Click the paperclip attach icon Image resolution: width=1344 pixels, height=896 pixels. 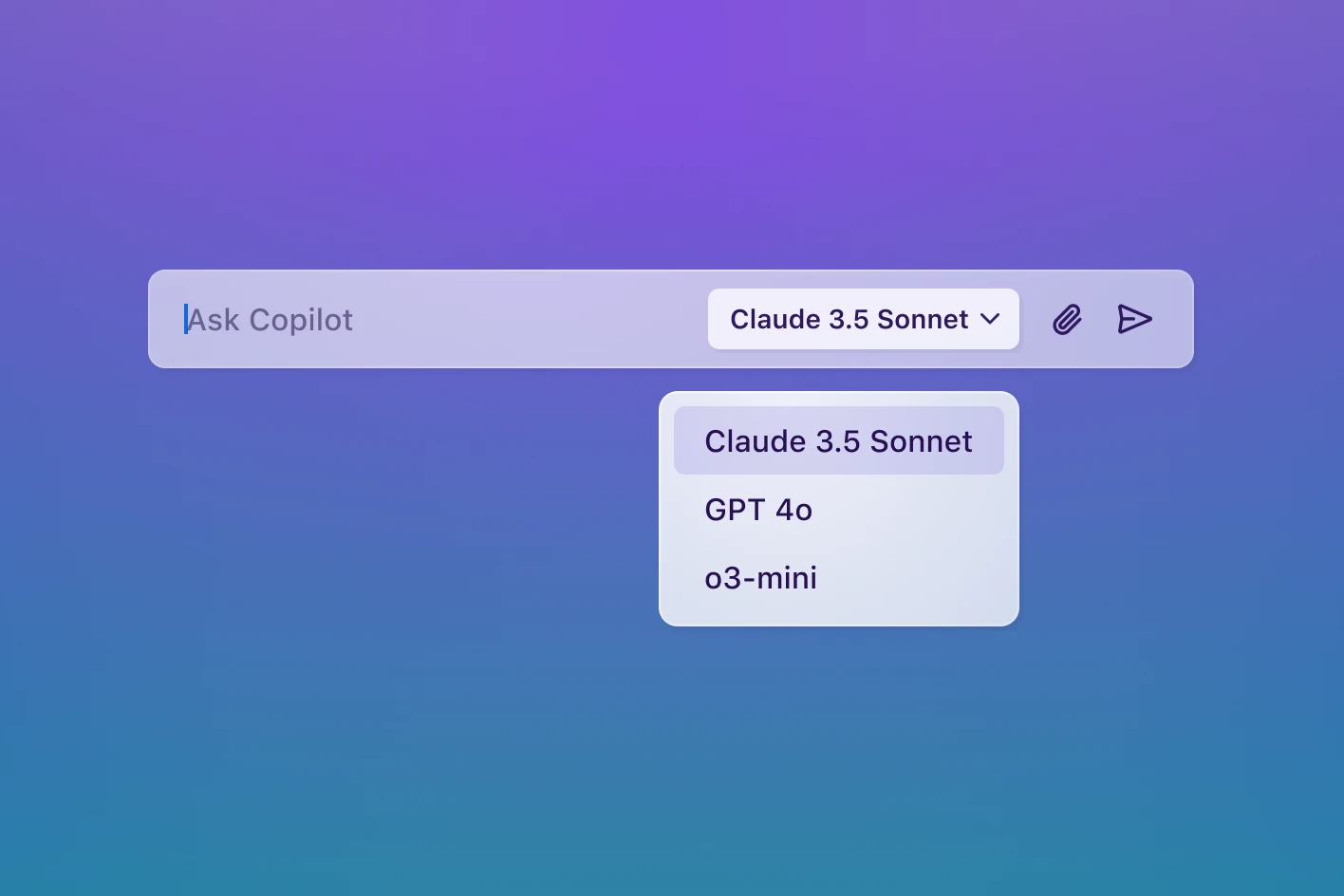click(1067, 320)
